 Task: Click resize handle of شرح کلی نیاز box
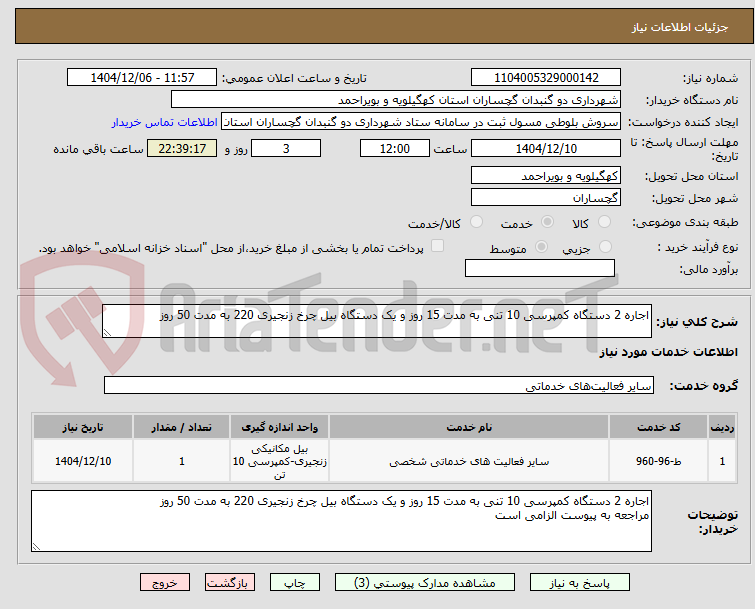click(107, 333)
